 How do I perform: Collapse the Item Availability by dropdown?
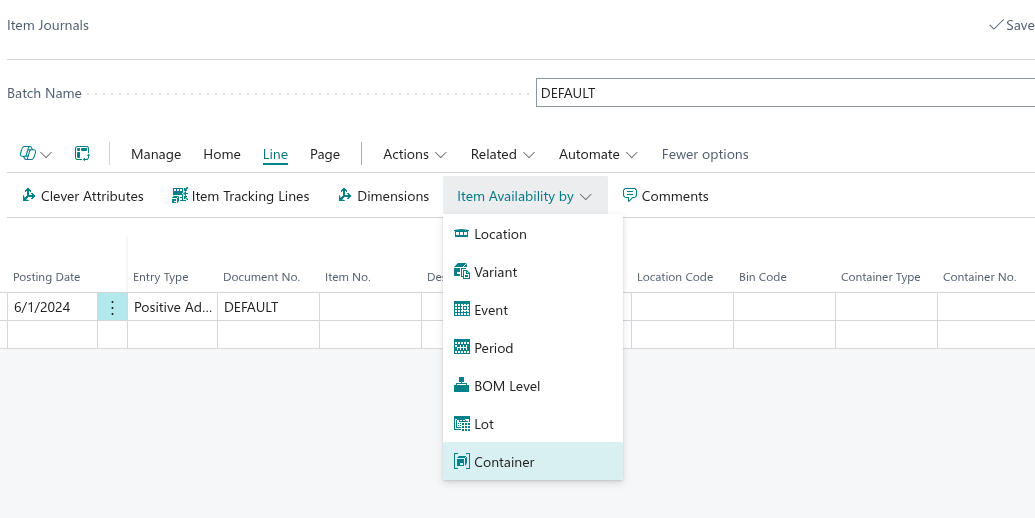click(x=524, y=196)
